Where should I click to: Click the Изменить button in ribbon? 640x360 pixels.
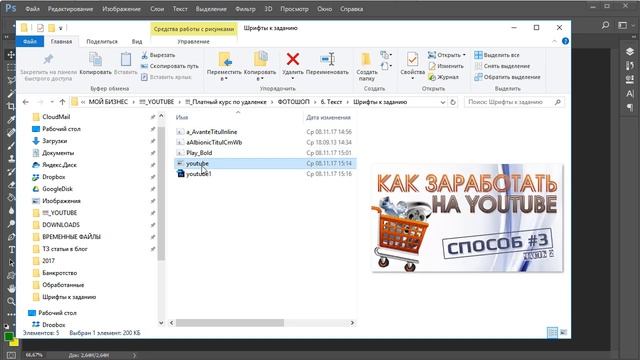pyautogui.click(x=446, y=66)
